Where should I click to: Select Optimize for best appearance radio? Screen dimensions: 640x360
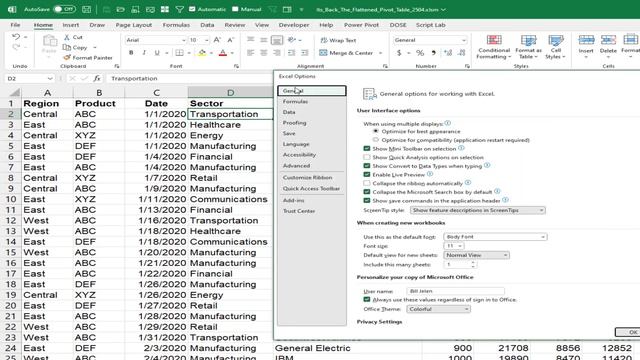click(376, 131)
